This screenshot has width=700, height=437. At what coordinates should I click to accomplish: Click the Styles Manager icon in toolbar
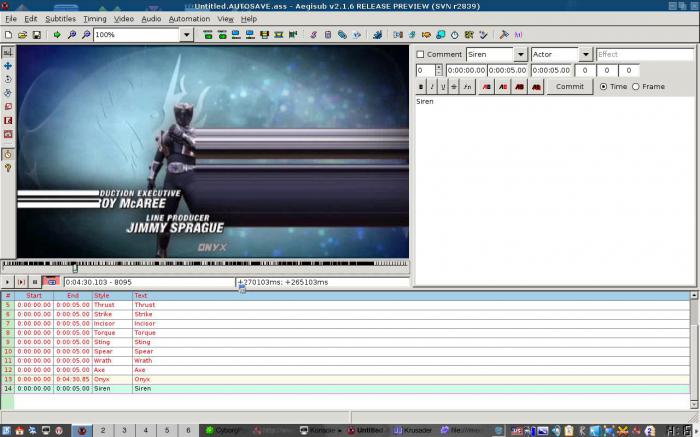click(313, 34)
